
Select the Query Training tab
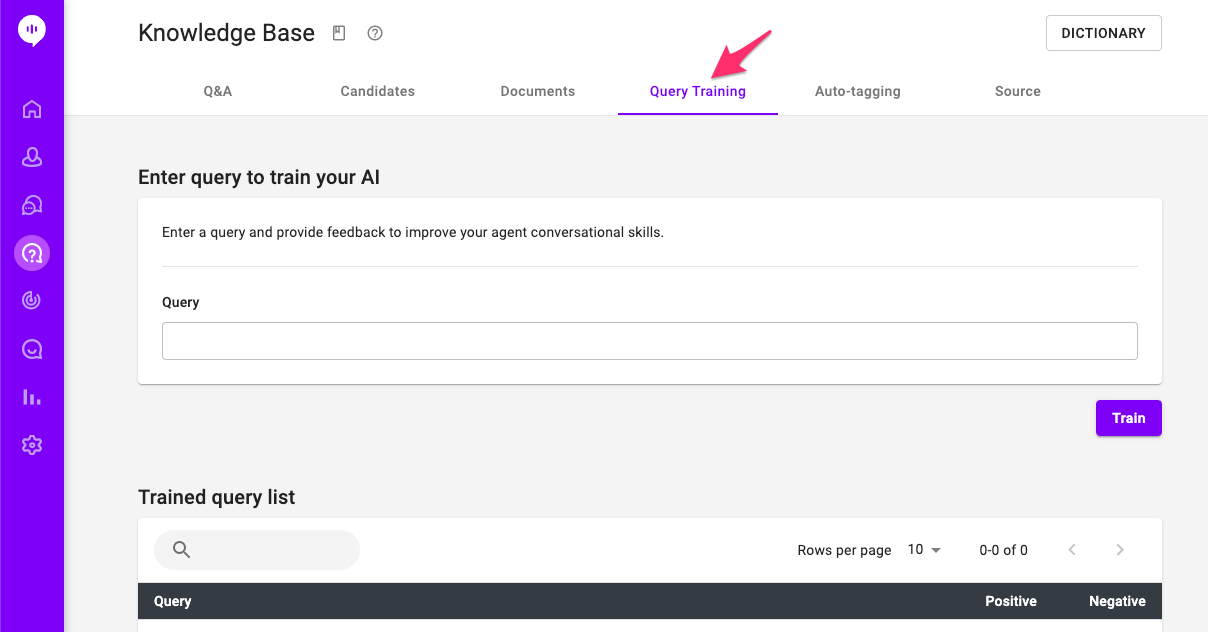point(698,91)
